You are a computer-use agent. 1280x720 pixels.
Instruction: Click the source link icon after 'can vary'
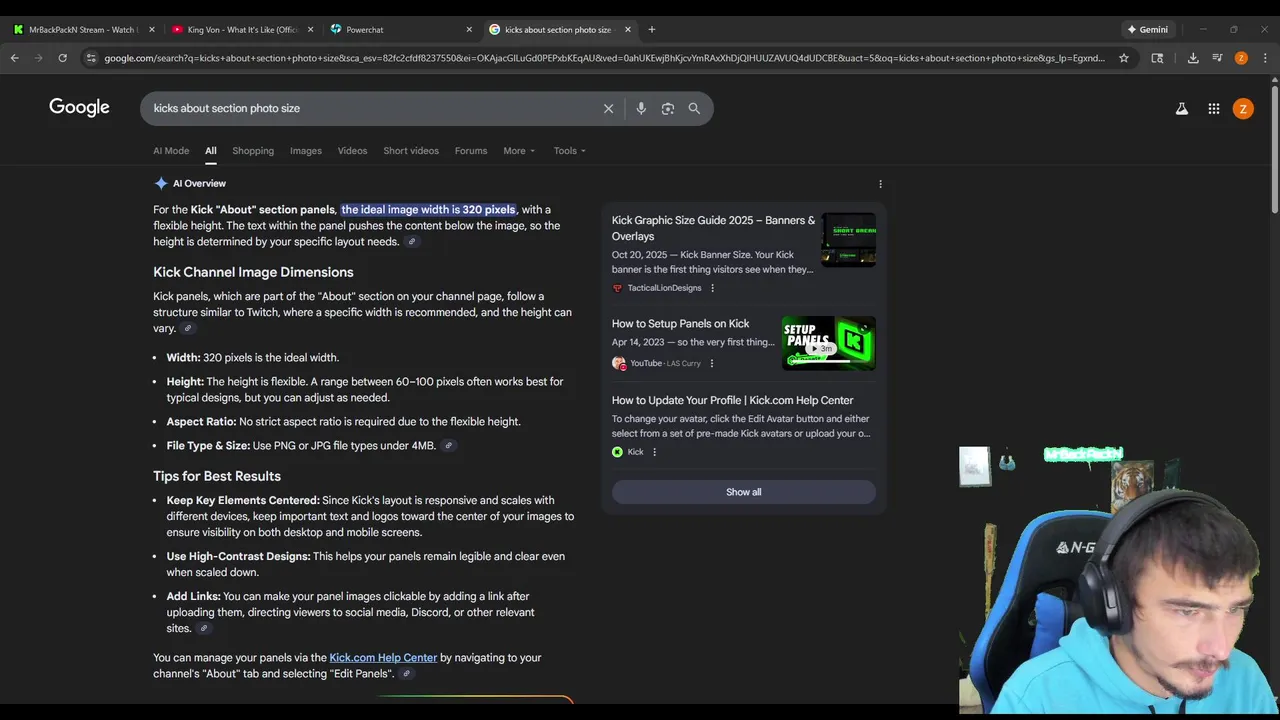(187, 328)
